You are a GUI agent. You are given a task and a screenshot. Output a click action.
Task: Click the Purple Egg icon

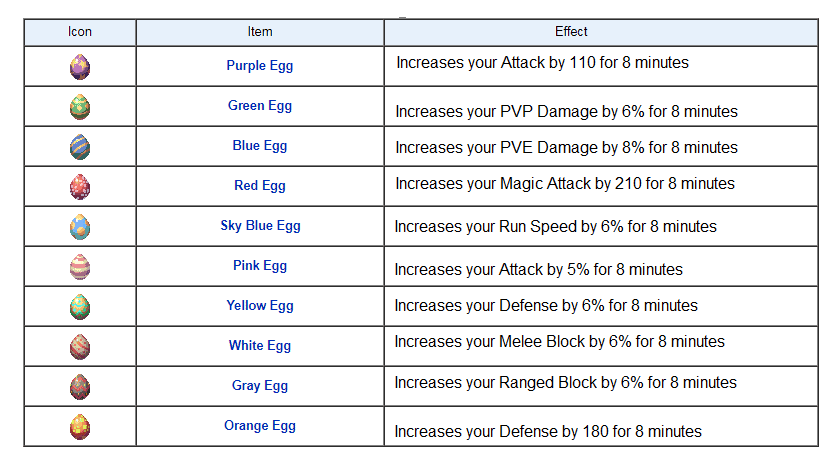coord(80,67)
